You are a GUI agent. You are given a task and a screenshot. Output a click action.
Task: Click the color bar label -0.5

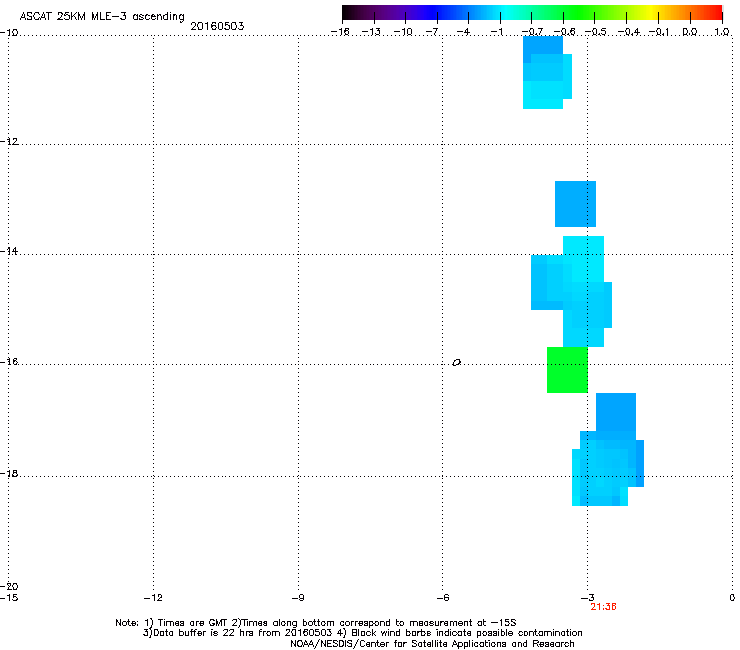coord(596,32)
